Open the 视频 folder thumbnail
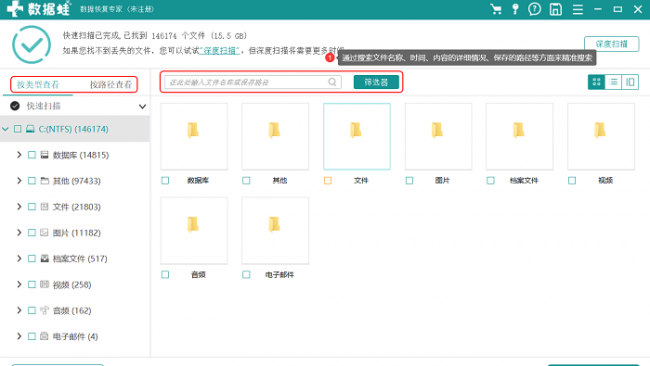This screenshot has width=650, height=366. pyautogui.click(x=601, y=136)
